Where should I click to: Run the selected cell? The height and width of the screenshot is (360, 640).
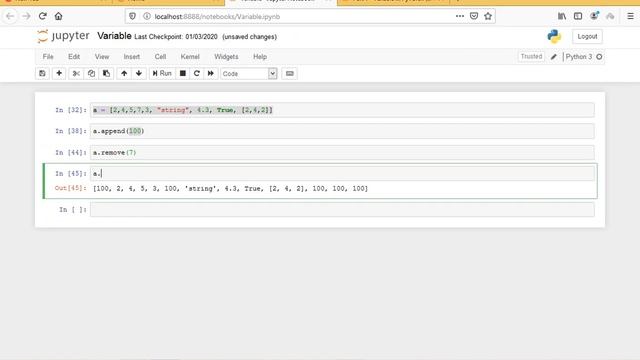click(162, 73)
